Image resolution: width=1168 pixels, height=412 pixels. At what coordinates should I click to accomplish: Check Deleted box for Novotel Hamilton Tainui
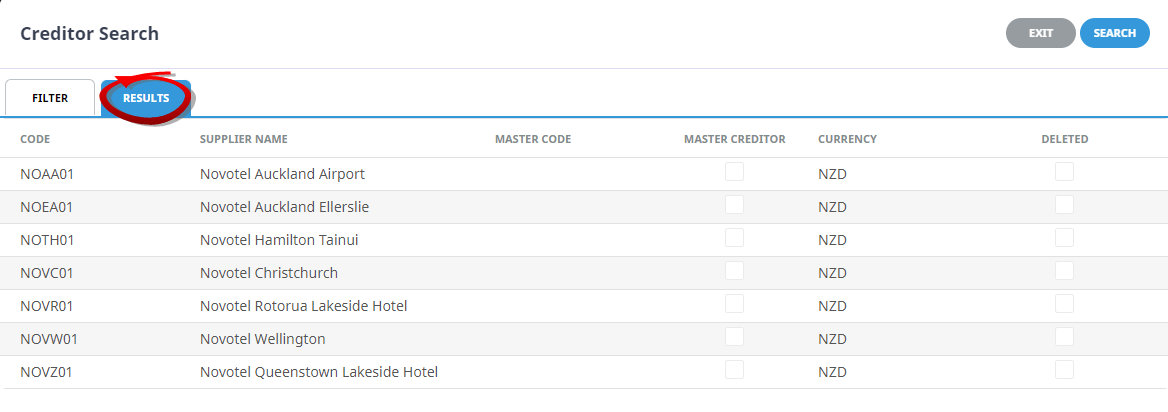(1064, 239)
